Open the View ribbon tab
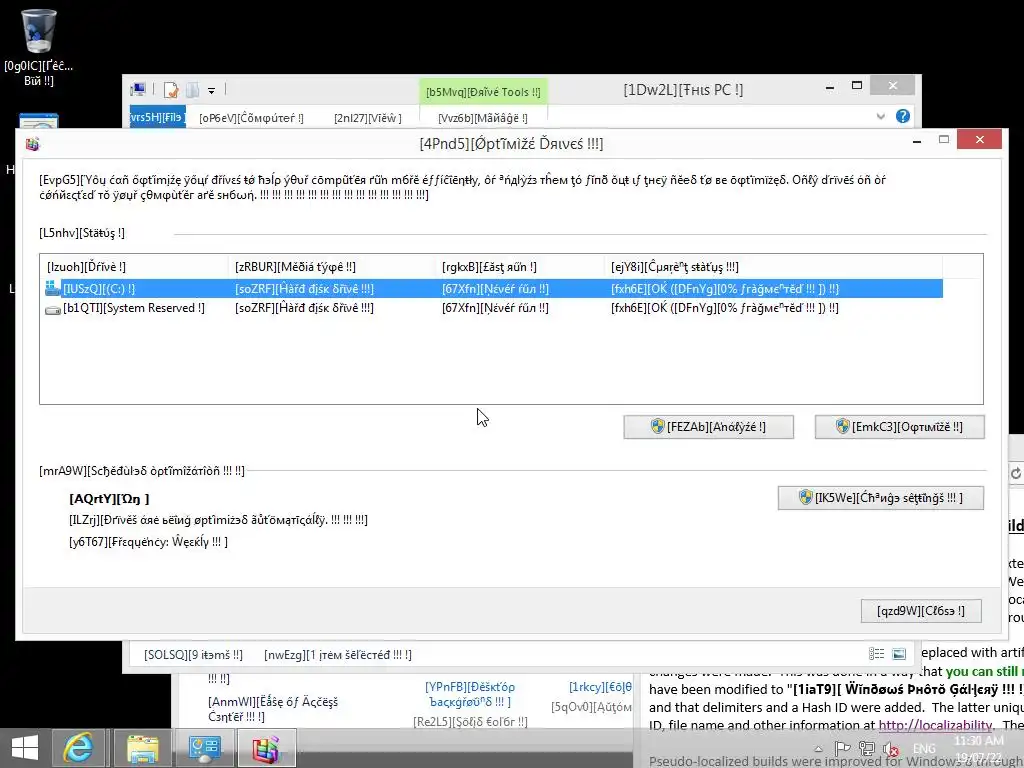Viewport: 1024px width, 768px height. (368, 118)
